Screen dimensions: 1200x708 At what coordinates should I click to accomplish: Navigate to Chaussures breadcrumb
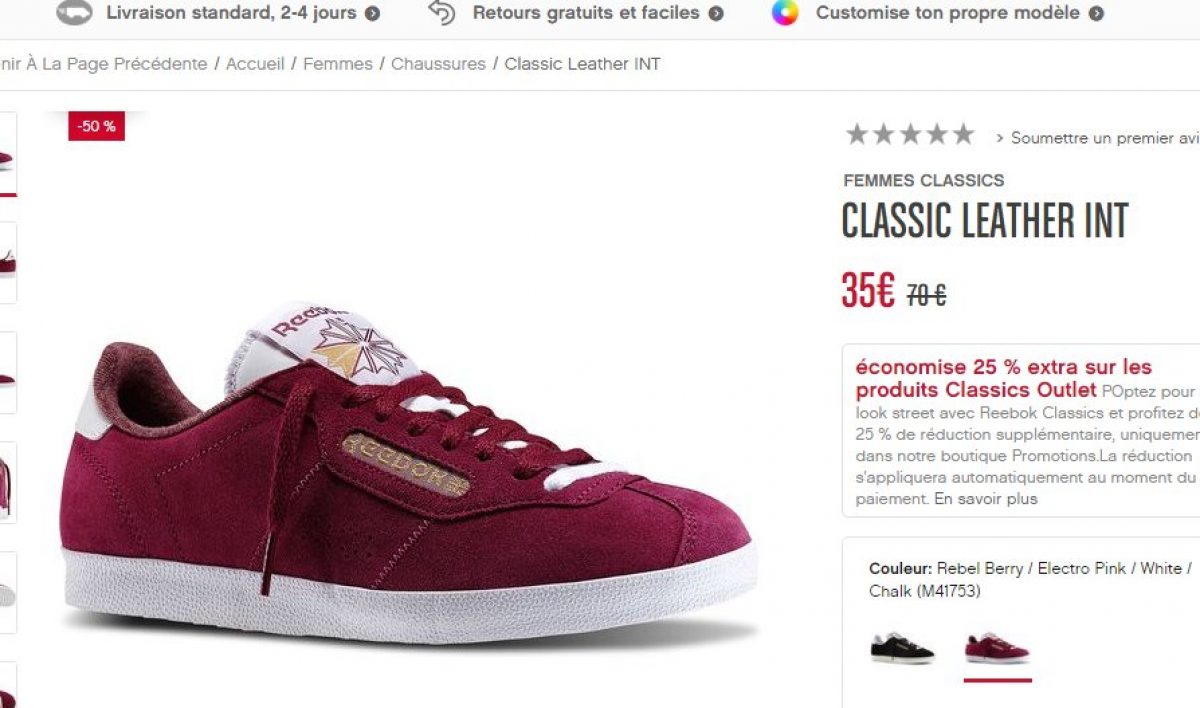click(x=438, y=64)
